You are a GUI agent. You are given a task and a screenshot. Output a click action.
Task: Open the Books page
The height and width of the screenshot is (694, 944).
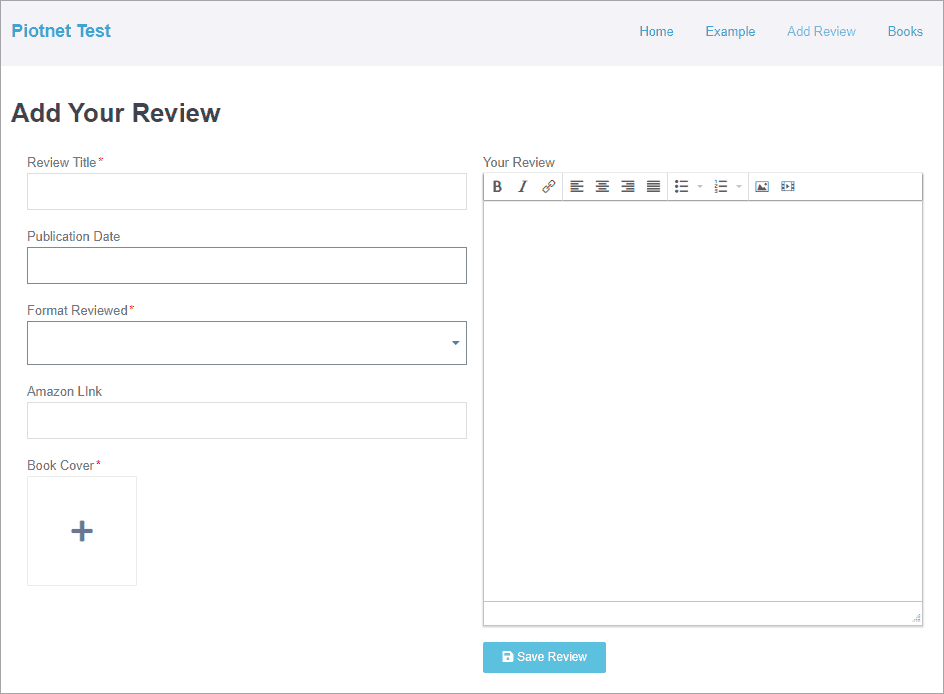coord(905,31)
